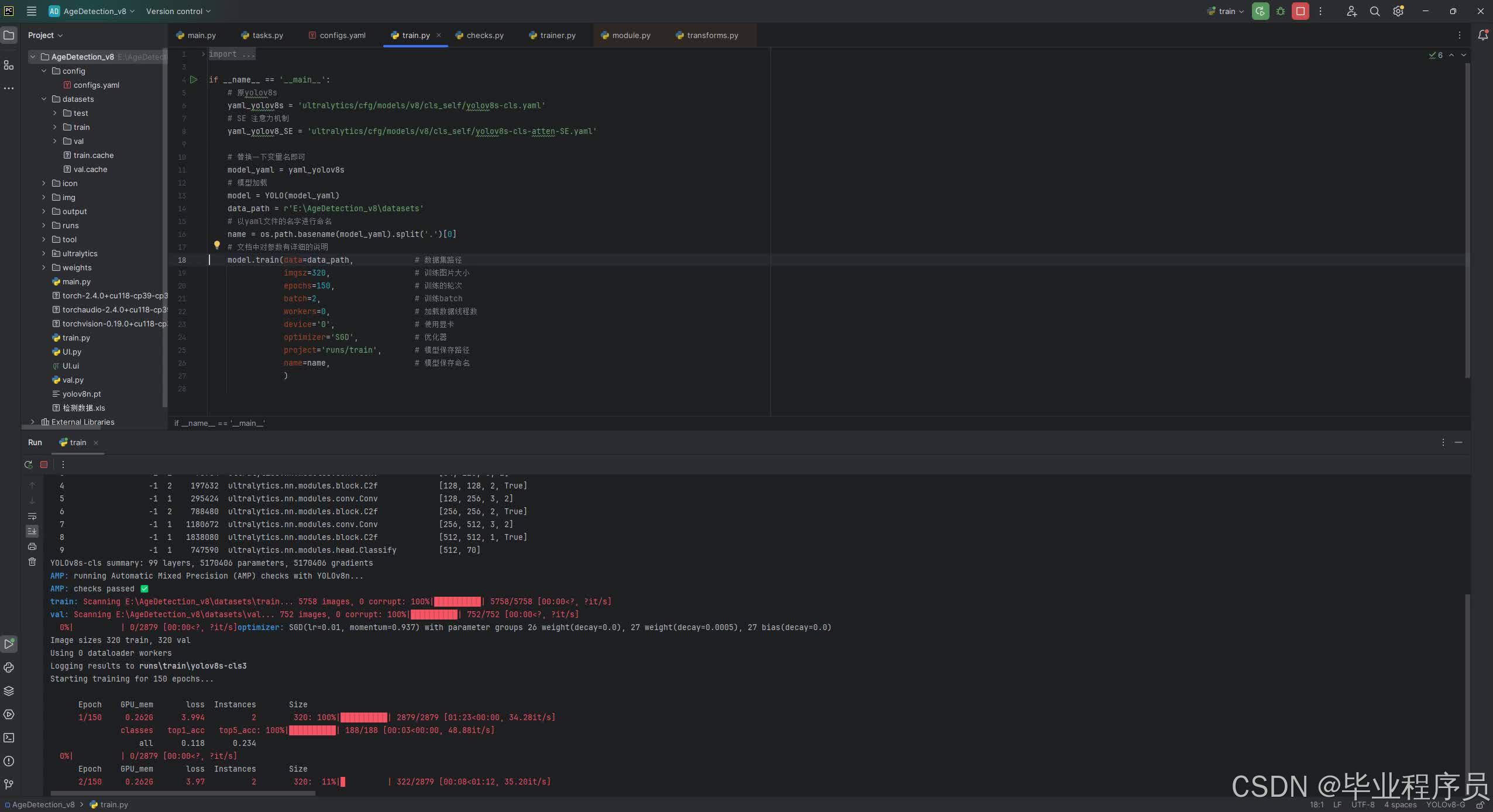Viewport: 1493px width, 812px height.
Task: Open the main hamburger menu
Action: 32,11
